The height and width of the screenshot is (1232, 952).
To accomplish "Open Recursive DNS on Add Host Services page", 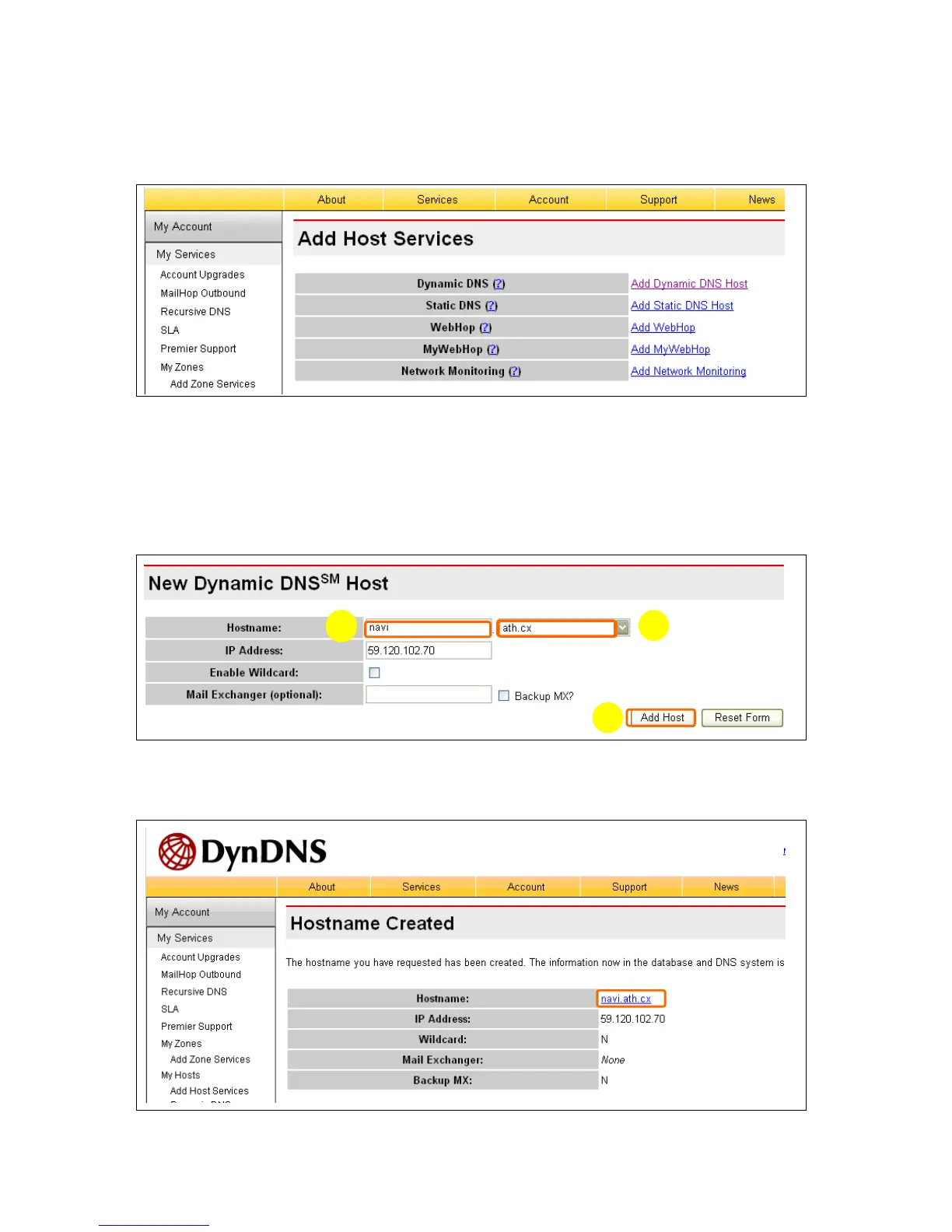I will point(195,312).
